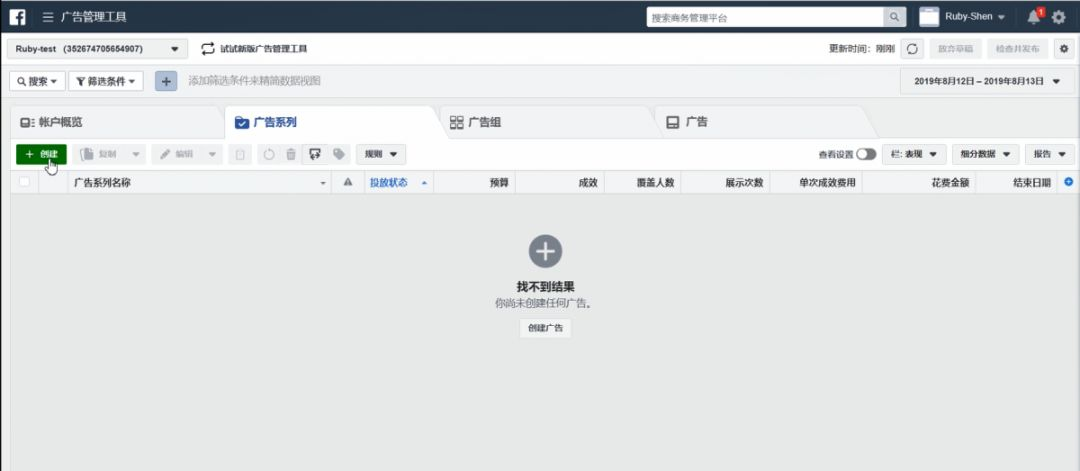Click the tag label icon in the toolbar
The width and height of the screenshot is (1080, 471).
(x=339, y=154)
